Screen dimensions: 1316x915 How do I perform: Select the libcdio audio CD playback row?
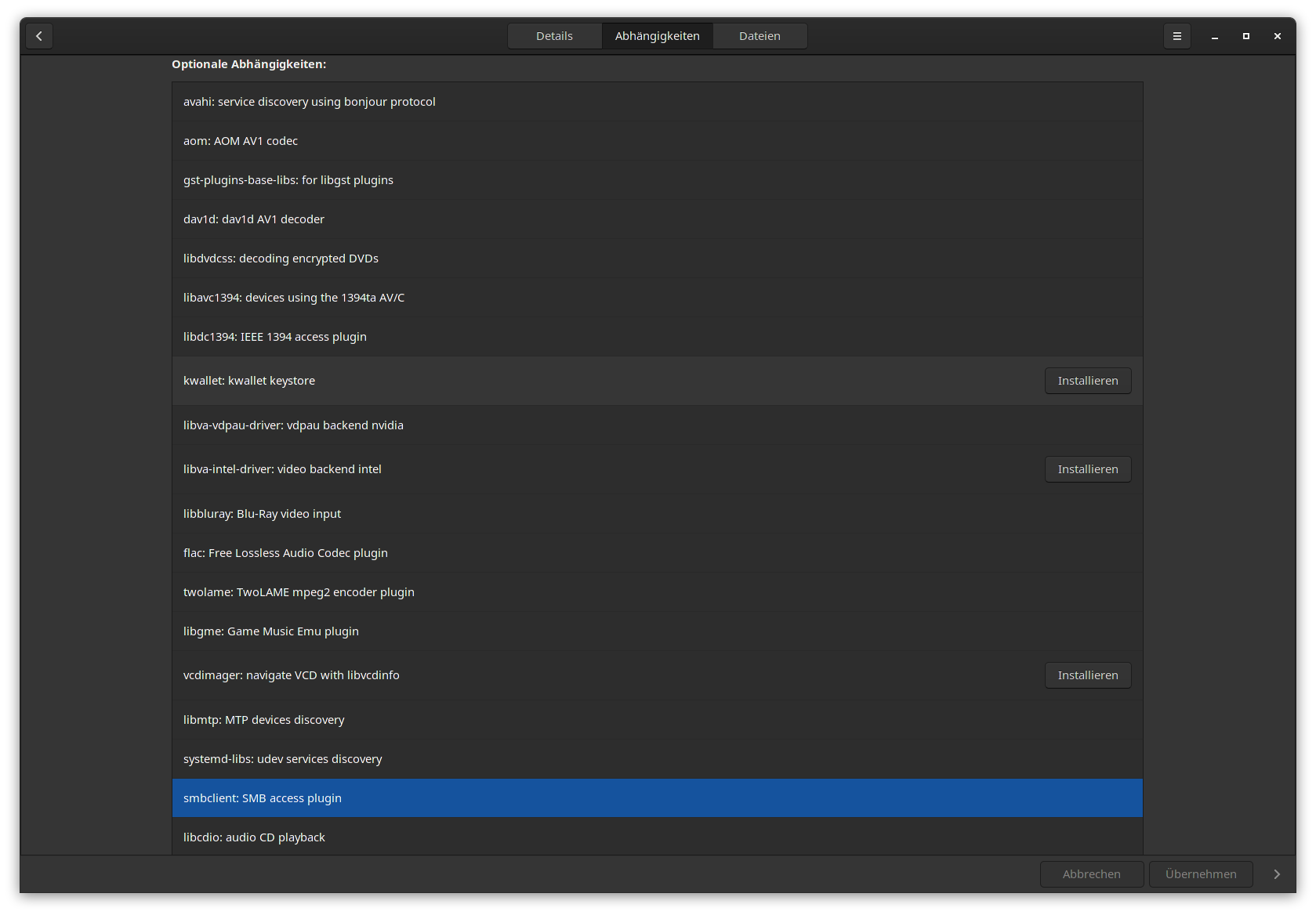[657, 837]
